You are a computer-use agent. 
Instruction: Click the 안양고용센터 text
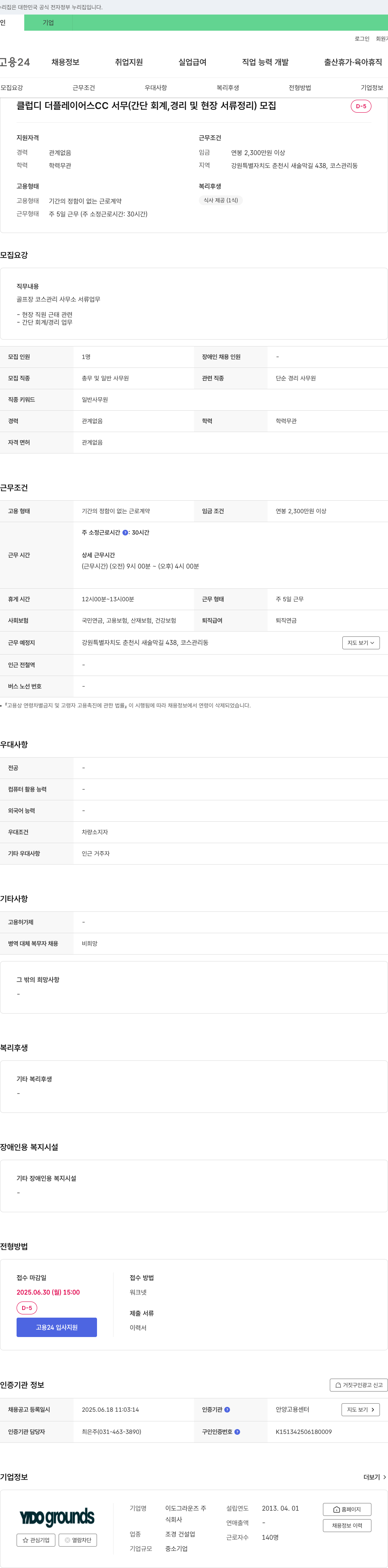pyautogui.click(x=292, y=1410)
